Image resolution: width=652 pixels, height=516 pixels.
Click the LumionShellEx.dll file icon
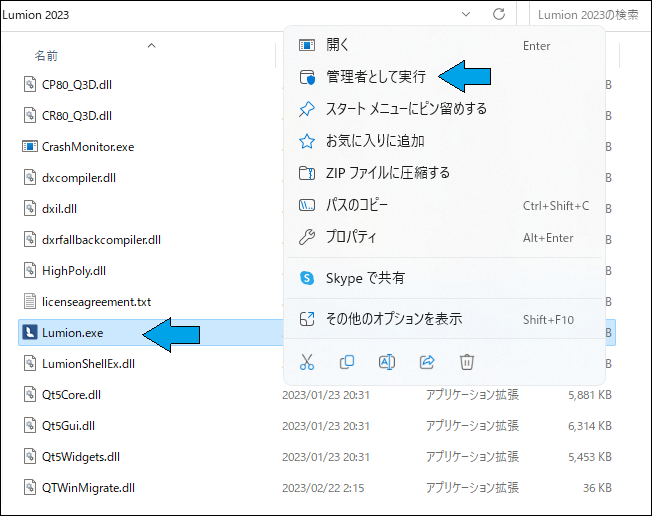[x=30, y=363]
